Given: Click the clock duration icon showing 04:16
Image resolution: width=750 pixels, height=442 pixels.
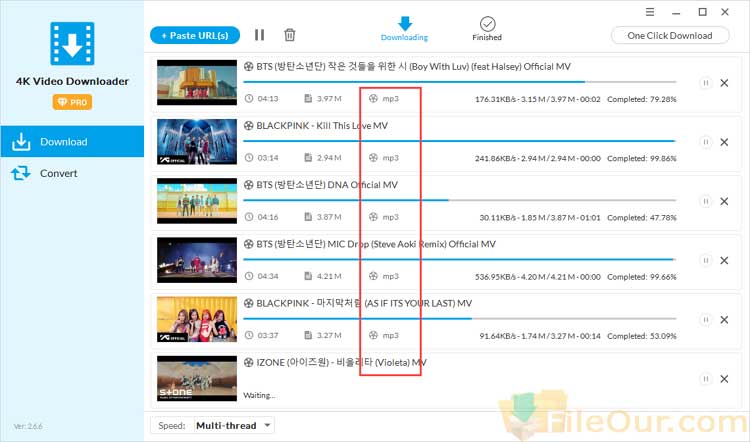Looking at the screenshot, I should [249, 217].
